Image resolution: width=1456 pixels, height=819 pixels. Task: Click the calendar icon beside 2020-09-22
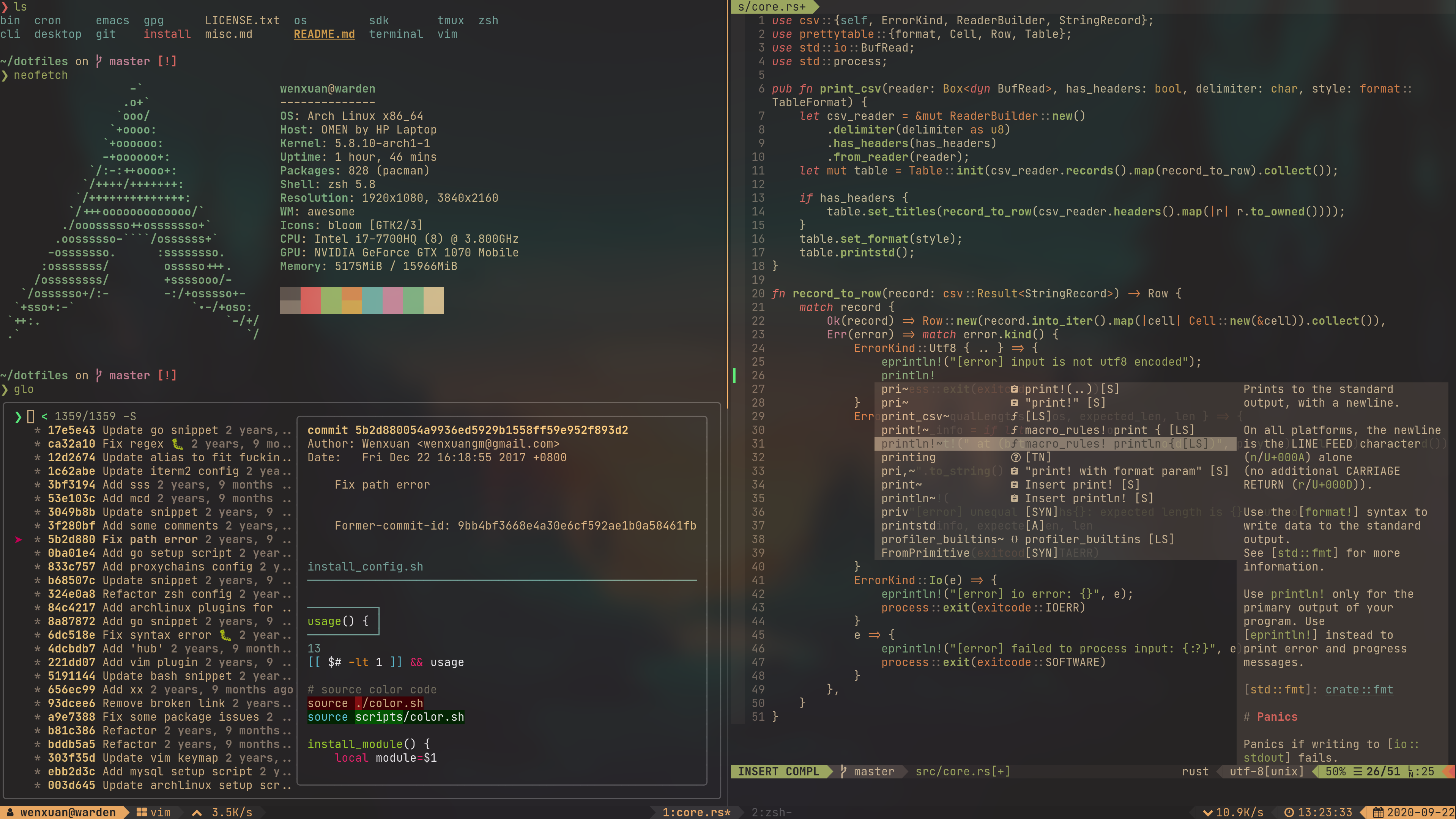(1378, 812)
